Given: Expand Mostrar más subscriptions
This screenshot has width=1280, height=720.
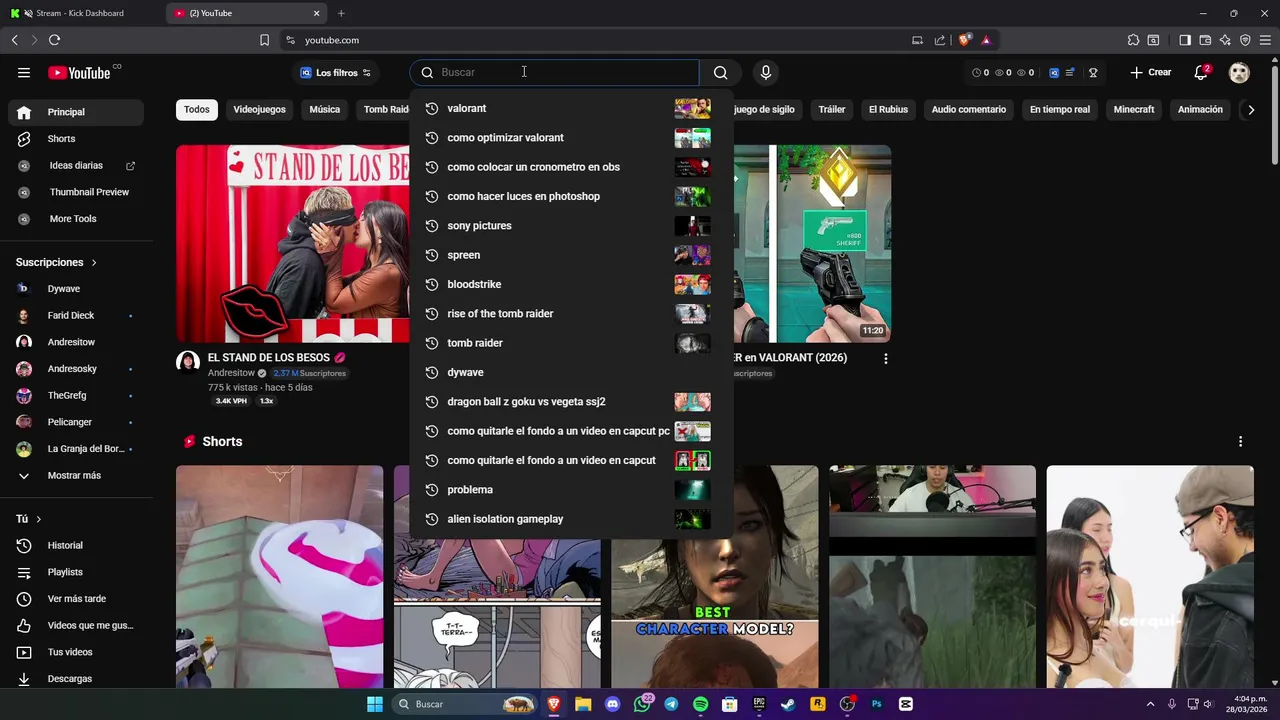Looking at the screenshot, I should pos(76,476).
